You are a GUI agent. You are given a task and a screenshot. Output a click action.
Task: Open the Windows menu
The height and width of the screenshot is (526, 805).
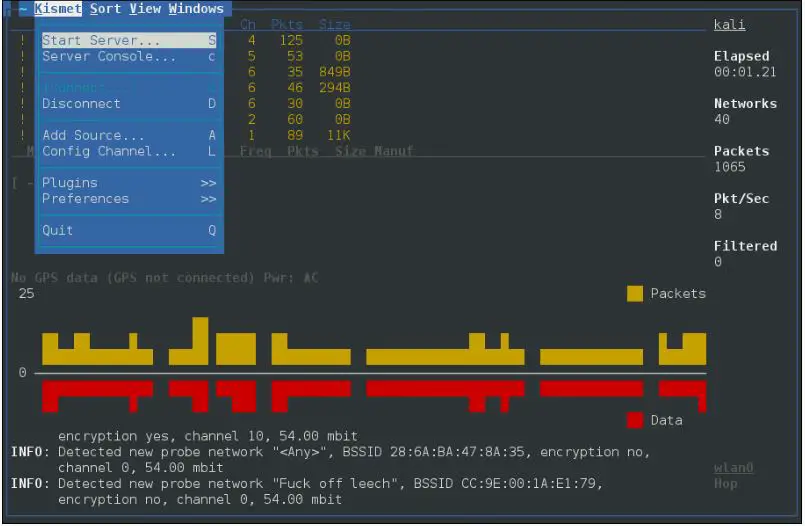(x=196, y=9)
